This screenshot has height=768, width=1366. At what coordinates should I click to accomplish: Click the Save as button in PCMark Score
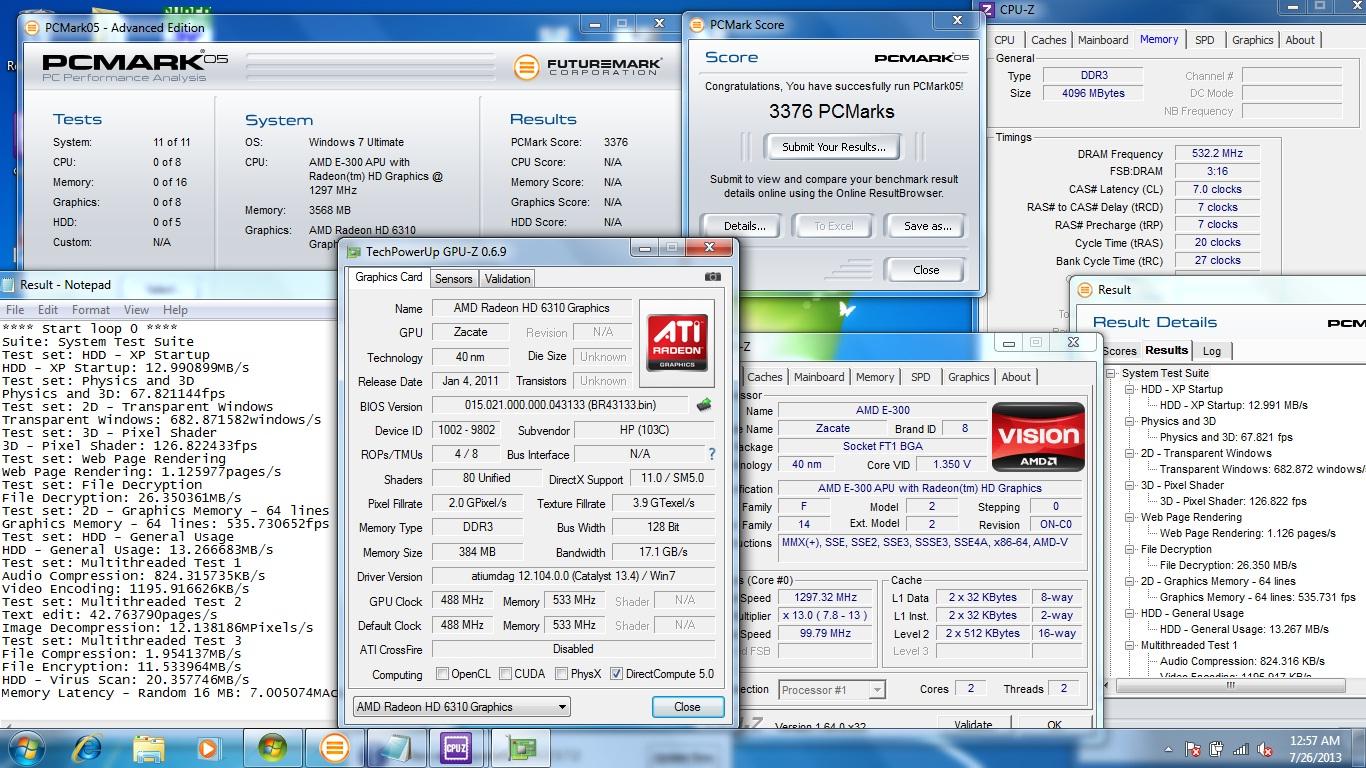(927, 226)
